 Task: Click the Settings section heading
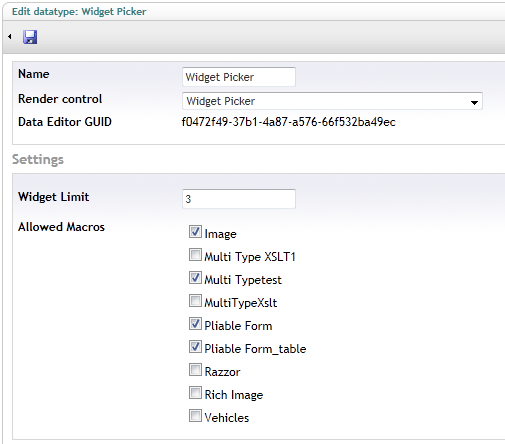38,159
